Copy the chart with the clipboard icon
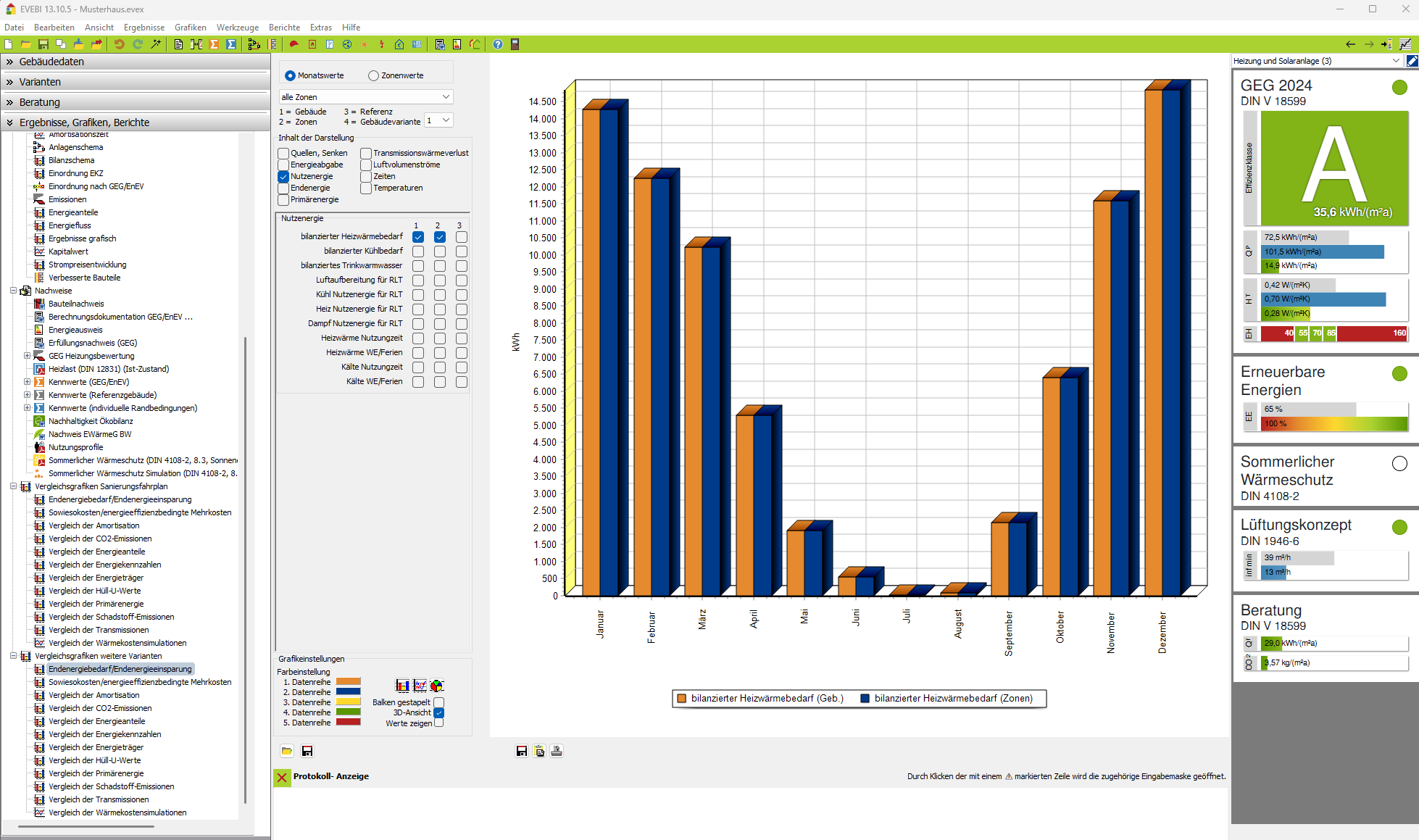The width and height of the screenshot is (1419, 840). click(x=539, y=751)
